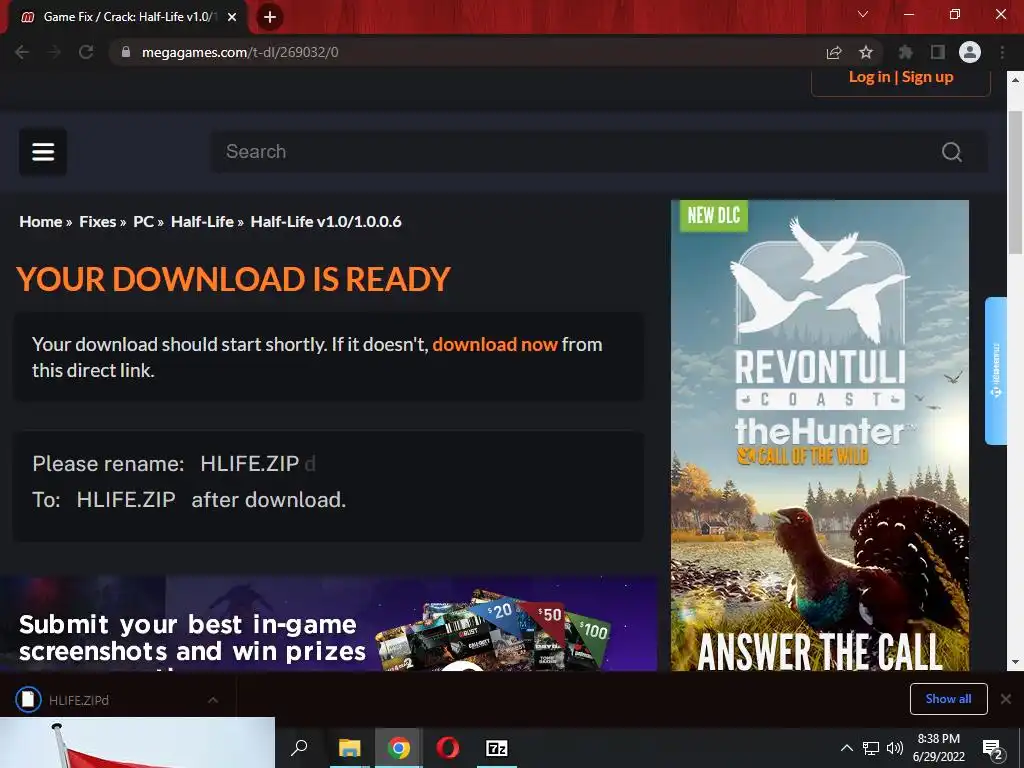This screenshot has height=768, width=1024.
Task: Open File Explorer from taskbar
Action: coord(349,748)
